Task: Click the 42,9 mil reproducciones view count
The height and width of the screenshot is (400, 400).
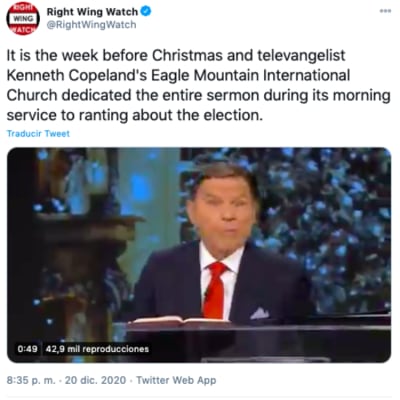Action: click(x=97, y=349)
